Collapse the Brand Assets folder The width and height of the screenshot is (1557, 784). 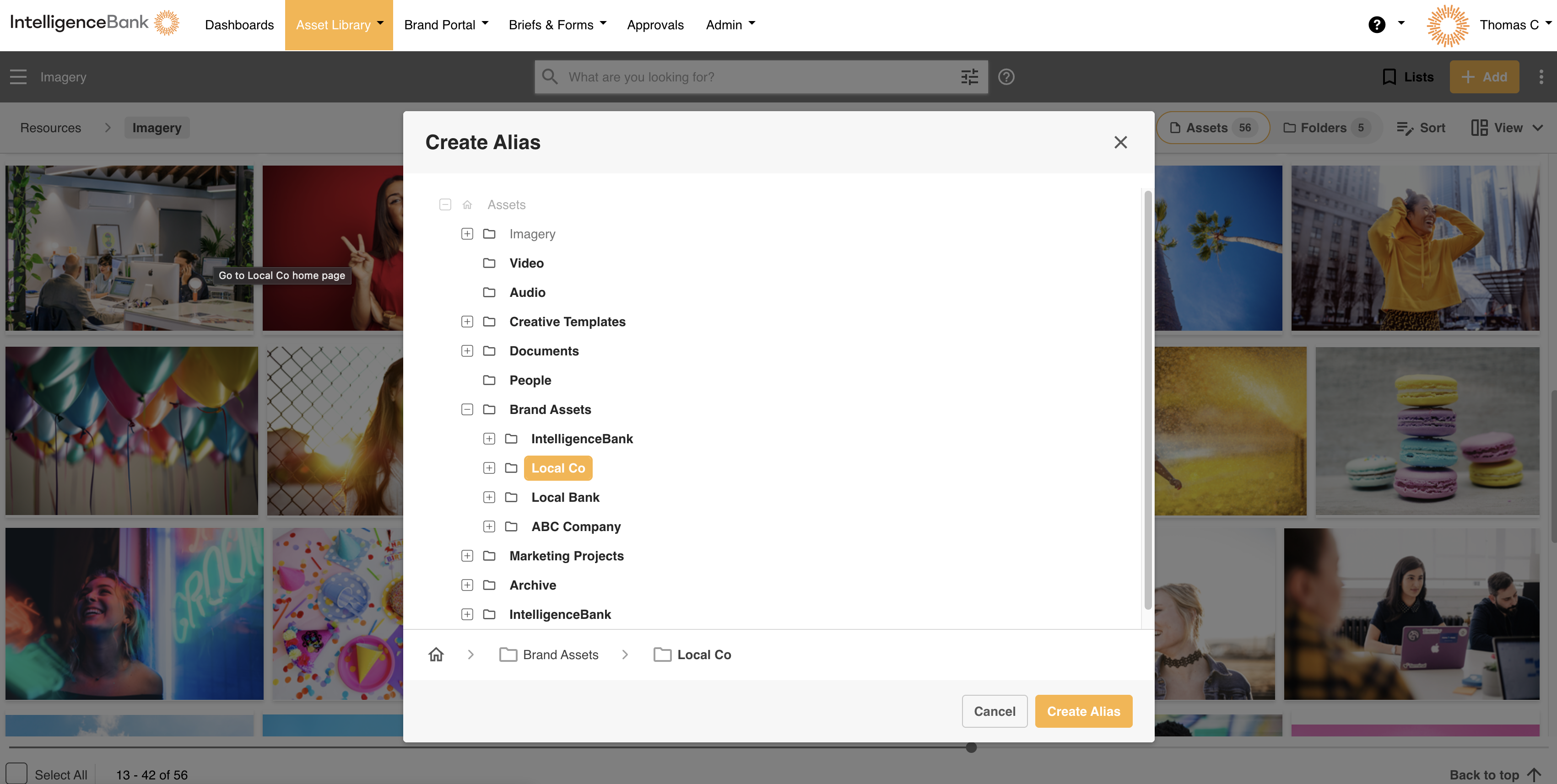pos(467,409)
